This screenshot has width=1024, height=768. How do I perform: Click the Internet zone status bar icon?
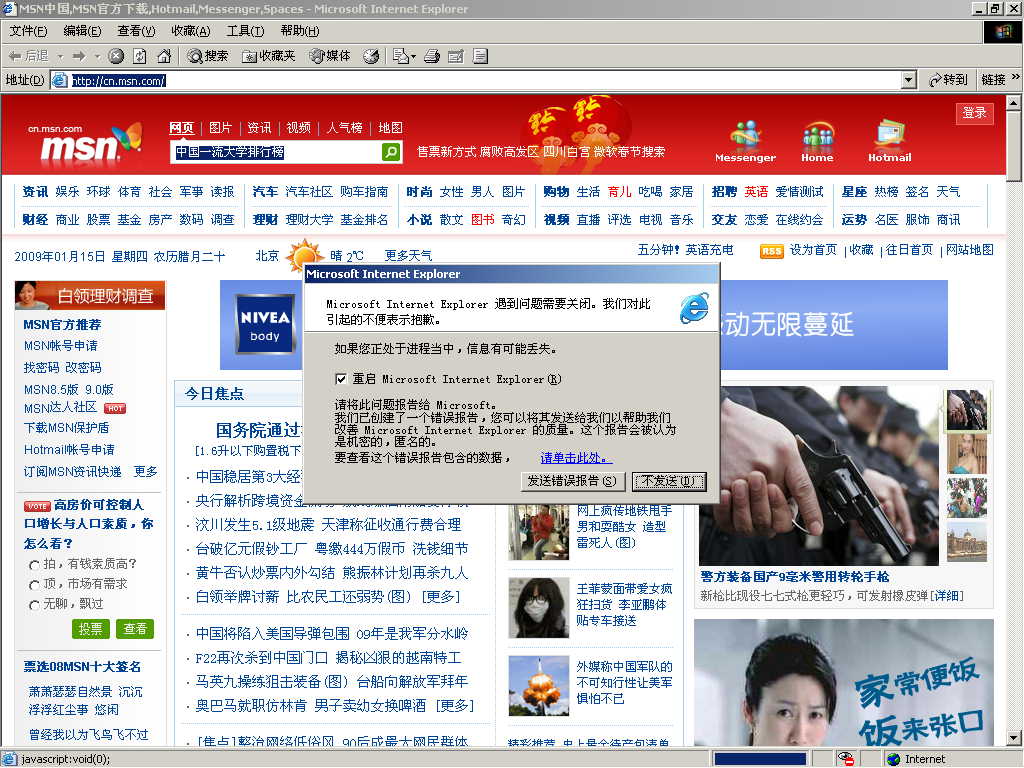coord(893,760)
